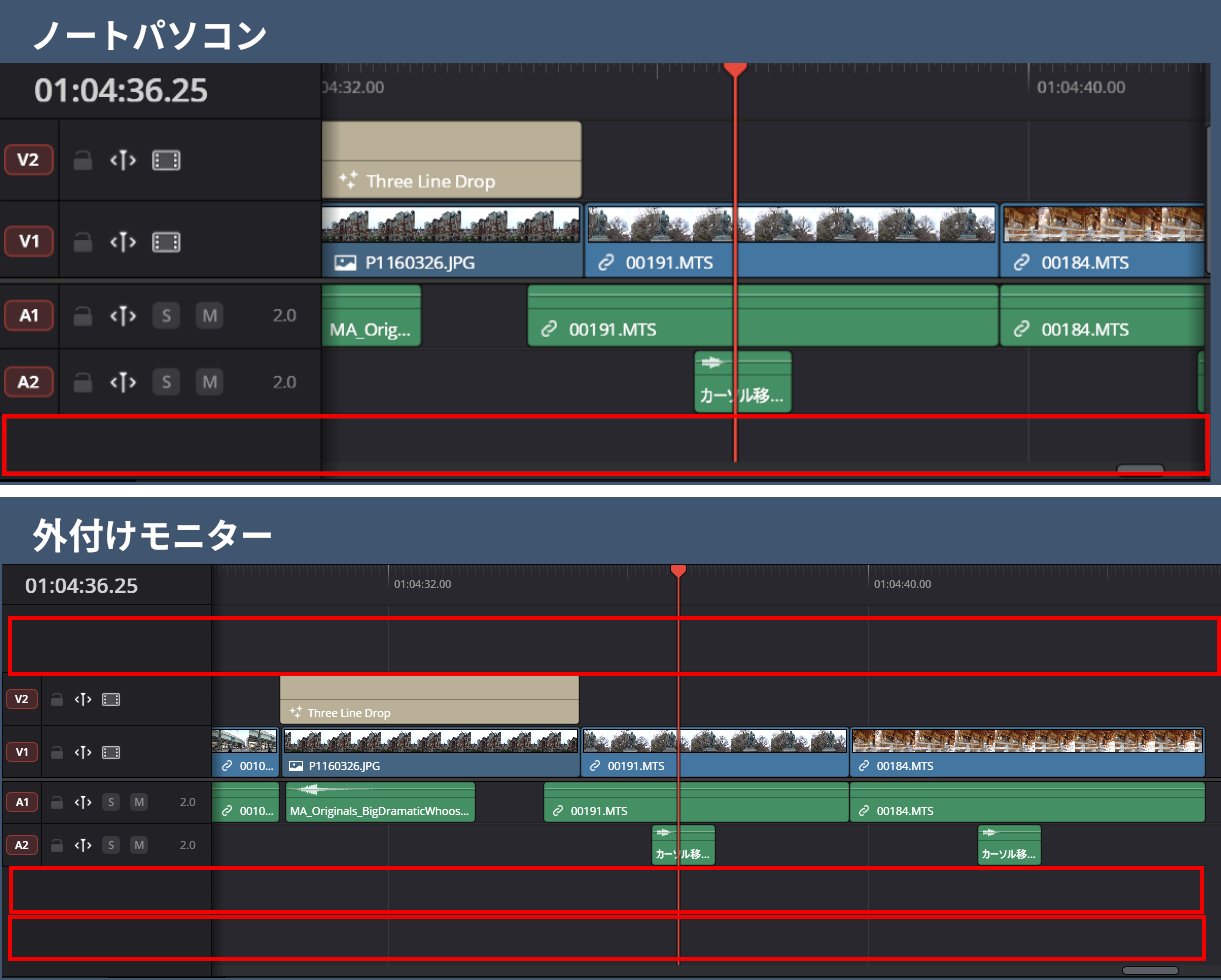Select the 00184.MTS audio clip in 外付けモニター timeline
The width and height of the screenshot is (1221, 980).
[x=1027, y=803]
